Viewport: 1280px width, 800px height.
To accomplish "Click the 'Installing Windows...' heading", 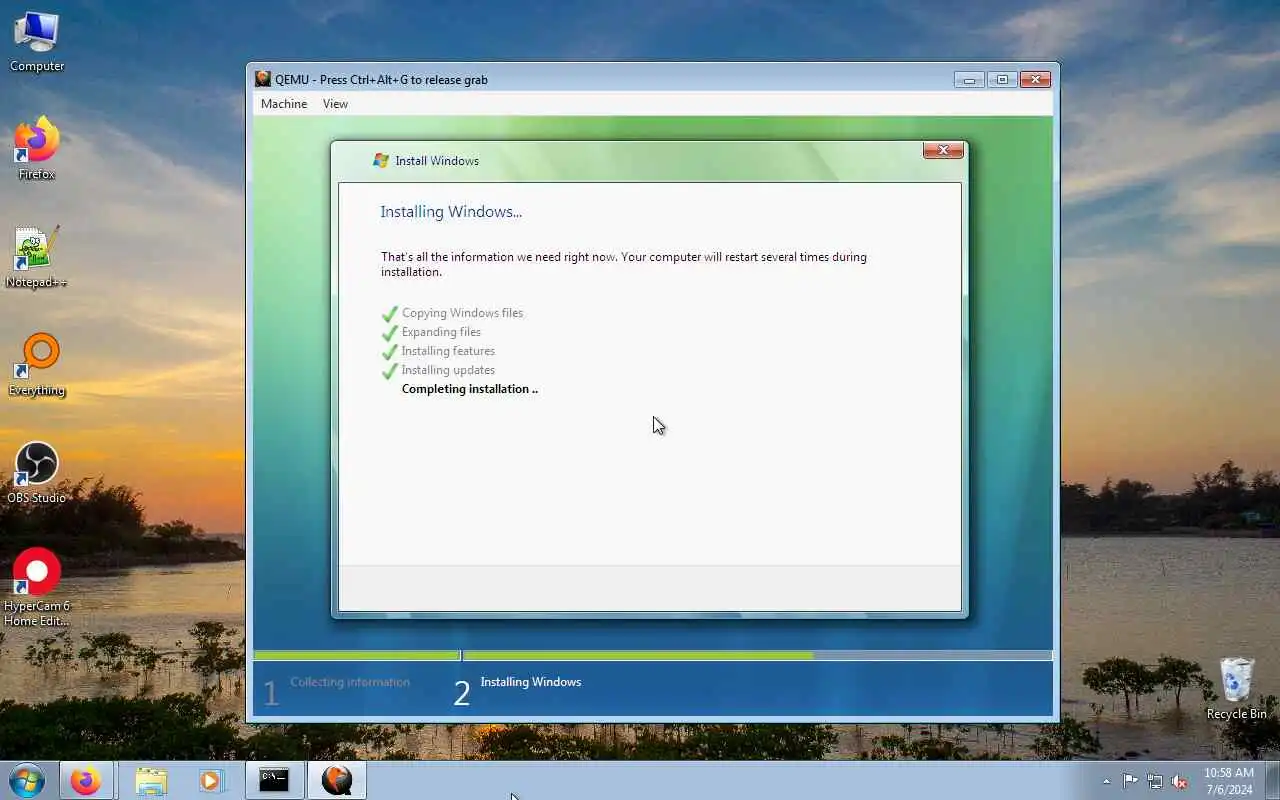I will coord(451,212).
